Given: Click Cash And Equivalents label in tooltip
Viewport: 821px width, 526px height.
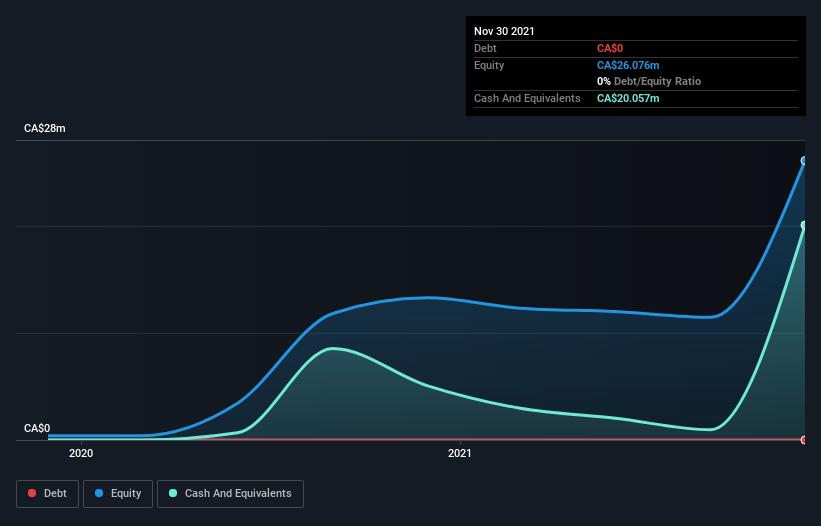Looking at the screenshot, I should coord(527,98).
